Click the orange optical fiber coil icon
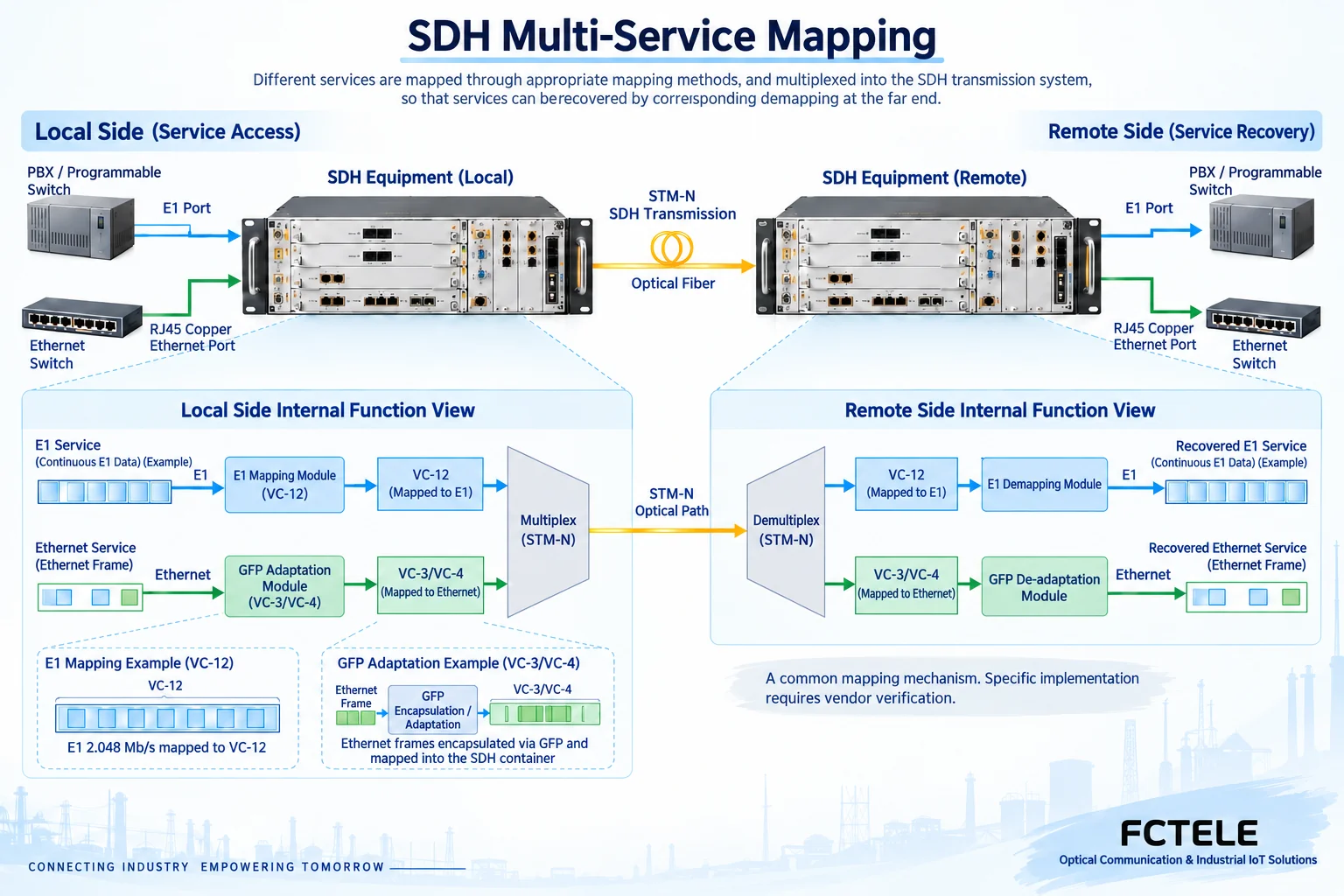This screenshot has width=1344, height=896. tap(672, 248)
